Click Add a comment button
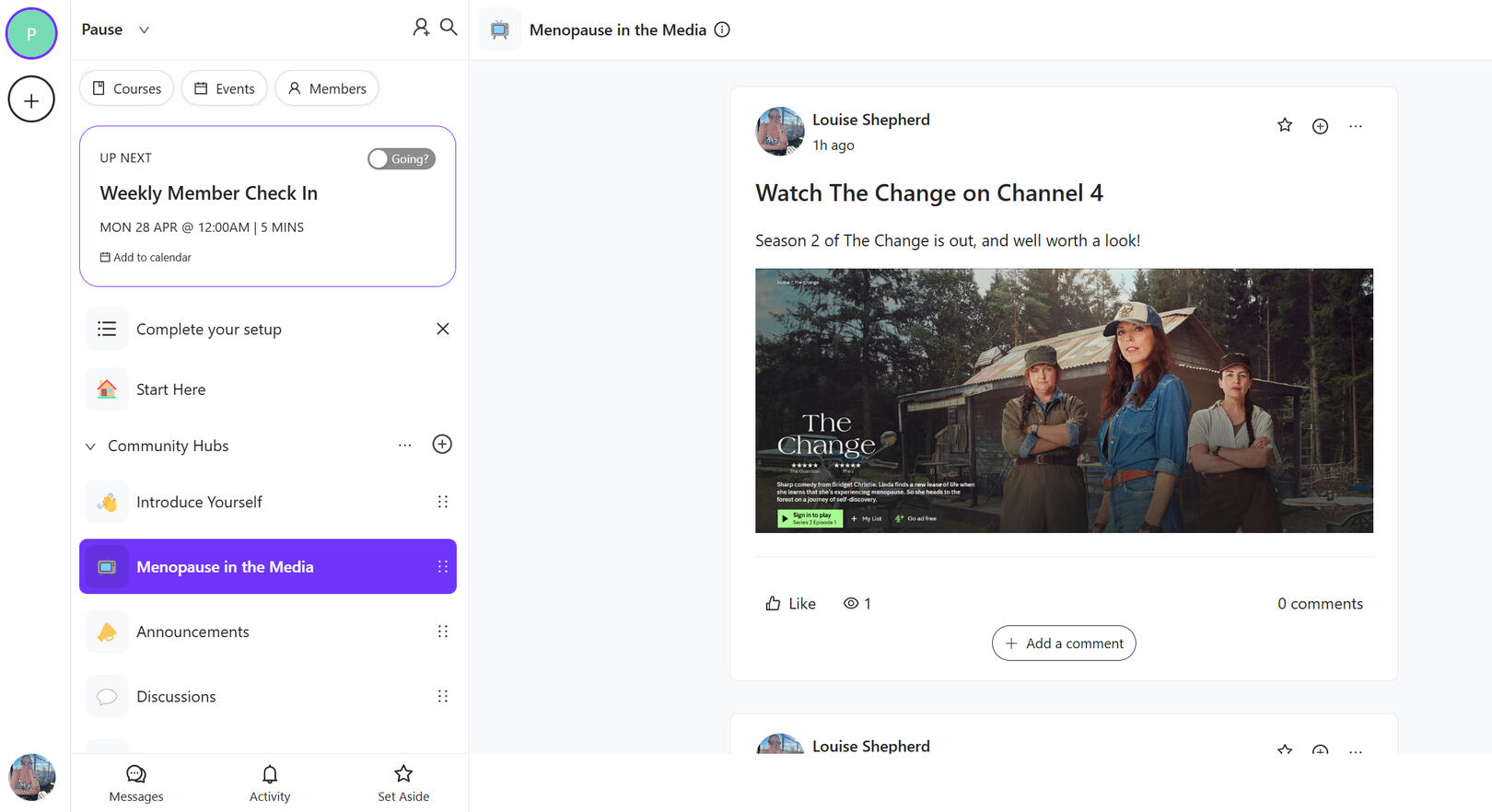1492x812 pixels. tap(1064, 644)
